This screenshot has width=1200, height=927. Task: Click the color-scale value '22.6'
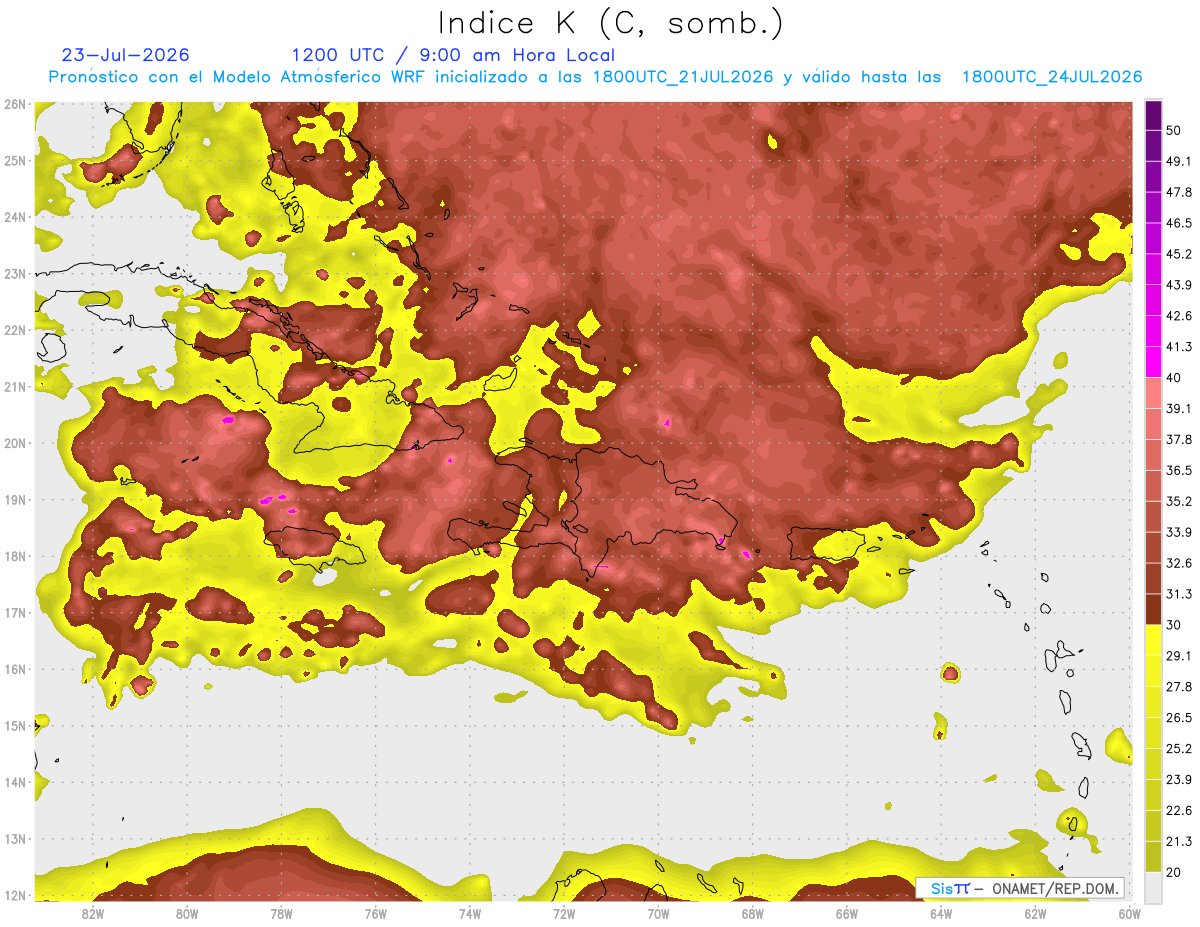coord(1179,811)
